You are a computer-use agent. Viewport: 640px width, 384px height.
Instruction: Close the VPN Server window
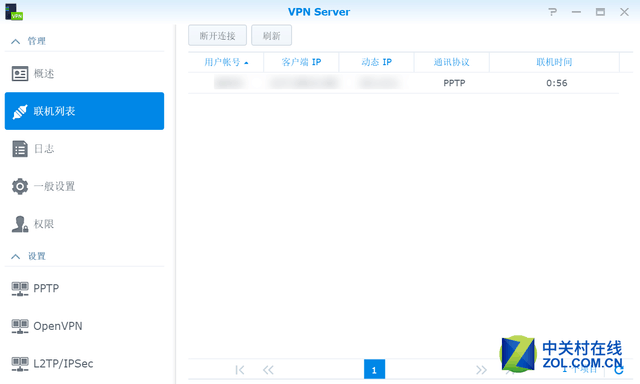(x=624, y=12)
